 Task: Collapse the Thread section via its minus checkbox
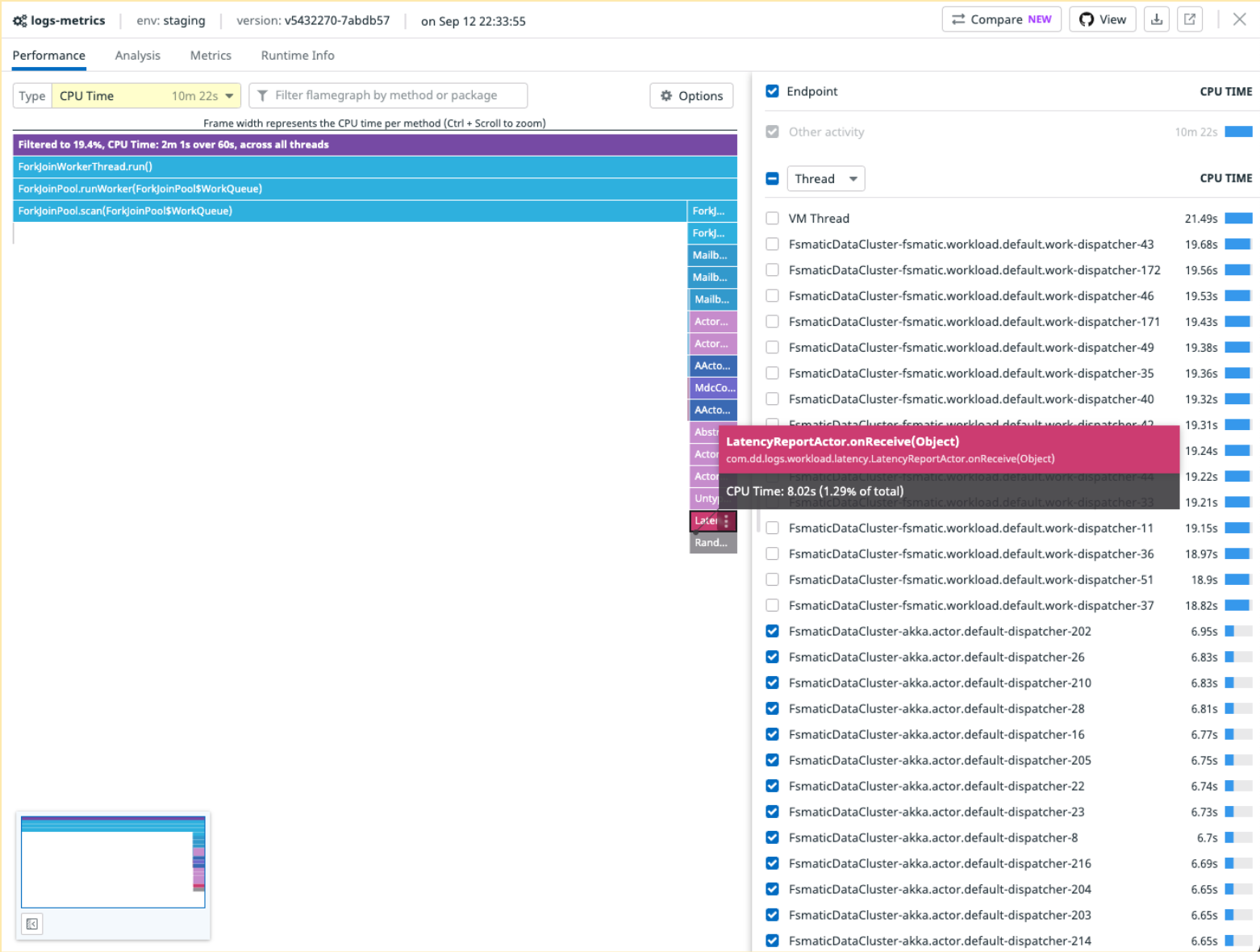coord(772,178)
